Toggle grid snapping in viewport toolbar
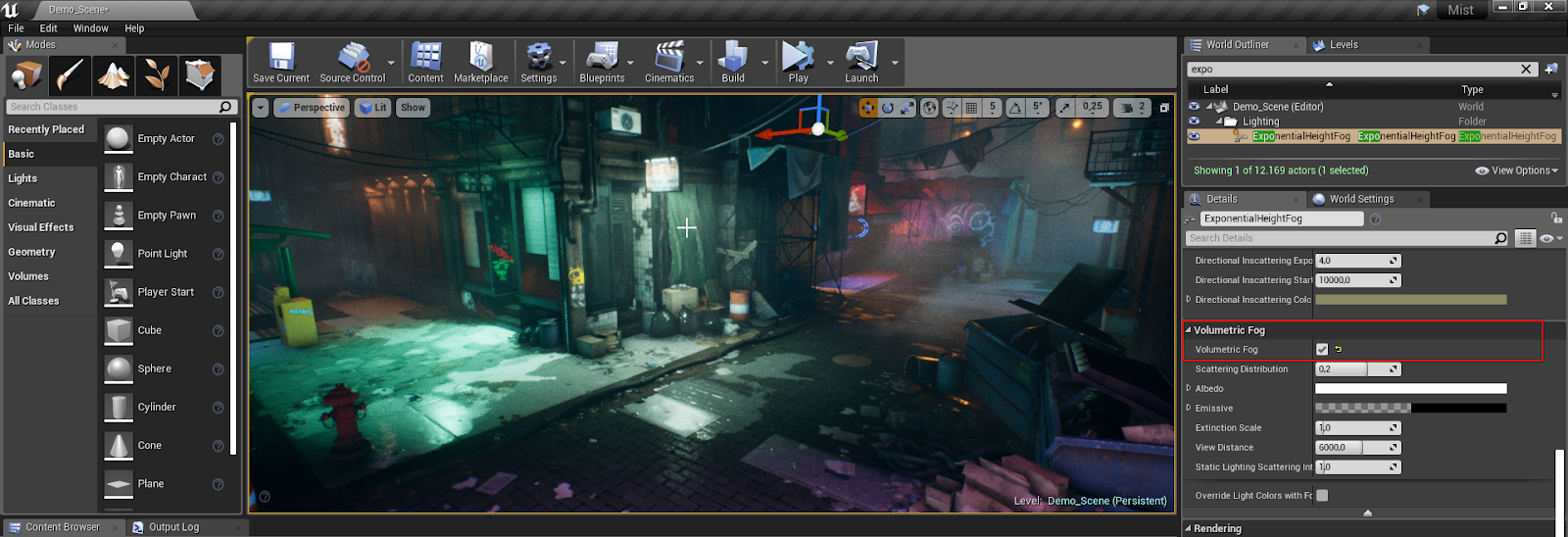Image resolution: width=1568 pixels, height=537 pixels. tap(971, 108)
